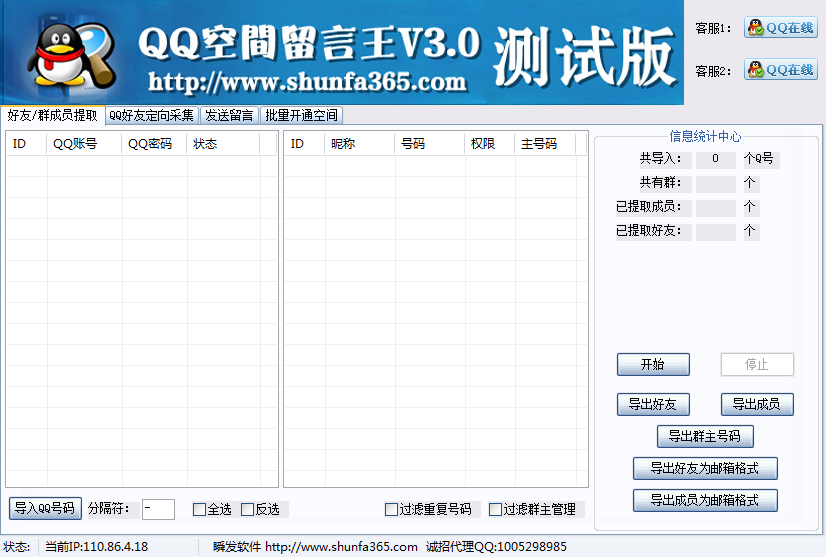Click the 主号码 column header
The width and height of the screenshot is (826, 557).
(545, 144)
